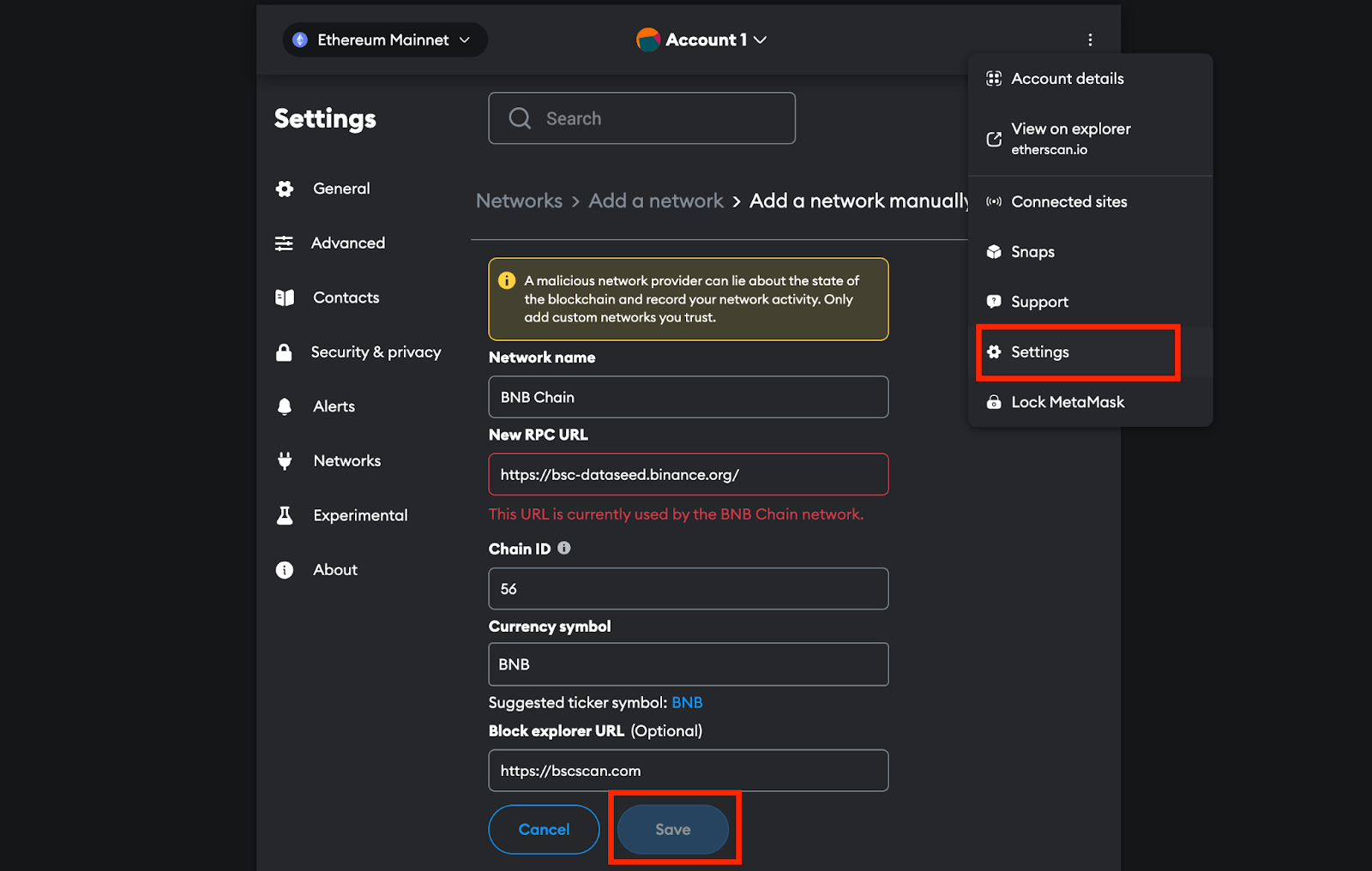Choose View on explorer menu entry
The image size is (1372, 871).
[1090, 138]
